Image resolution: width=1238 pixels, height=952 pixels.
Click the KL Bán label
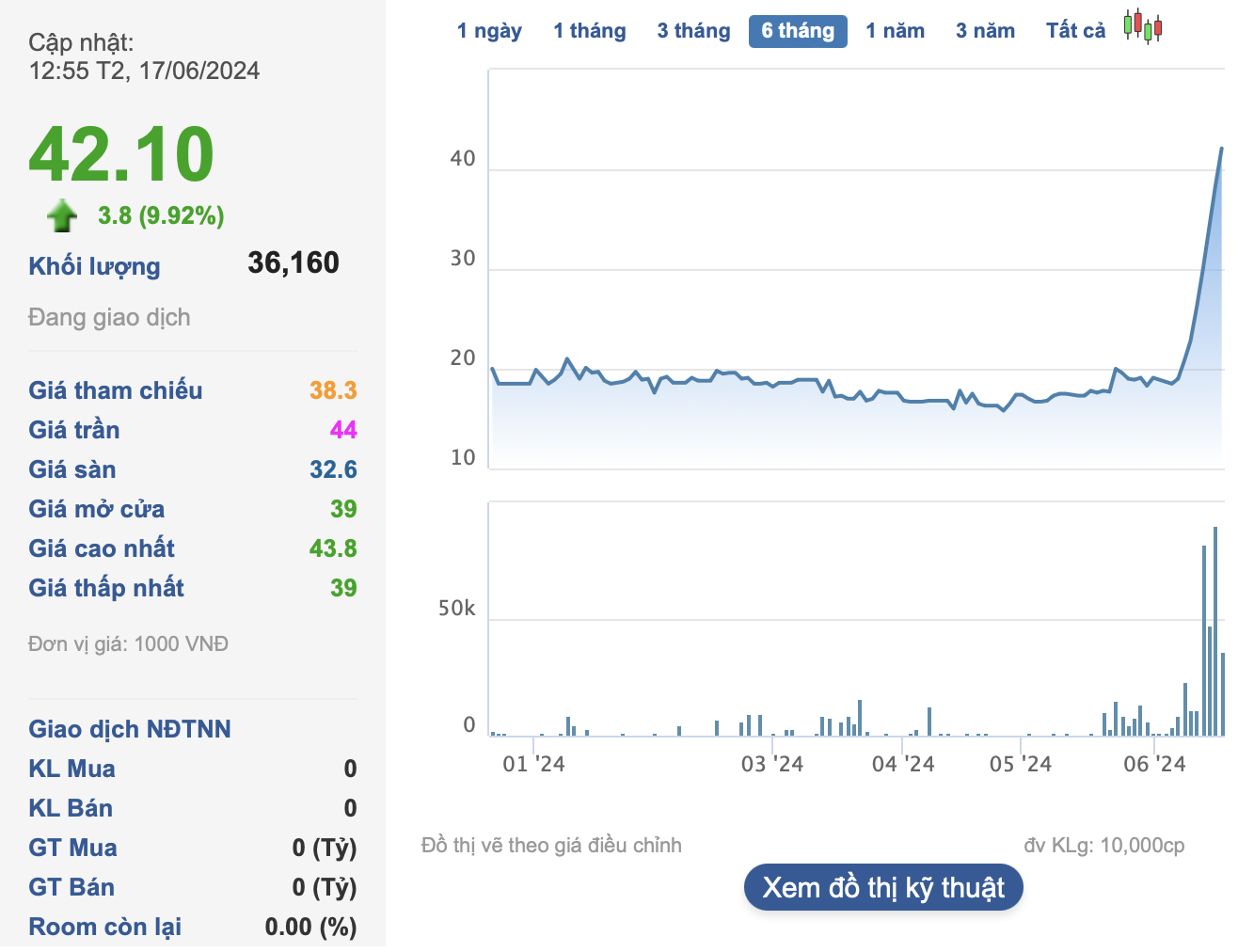pos(71,808)
